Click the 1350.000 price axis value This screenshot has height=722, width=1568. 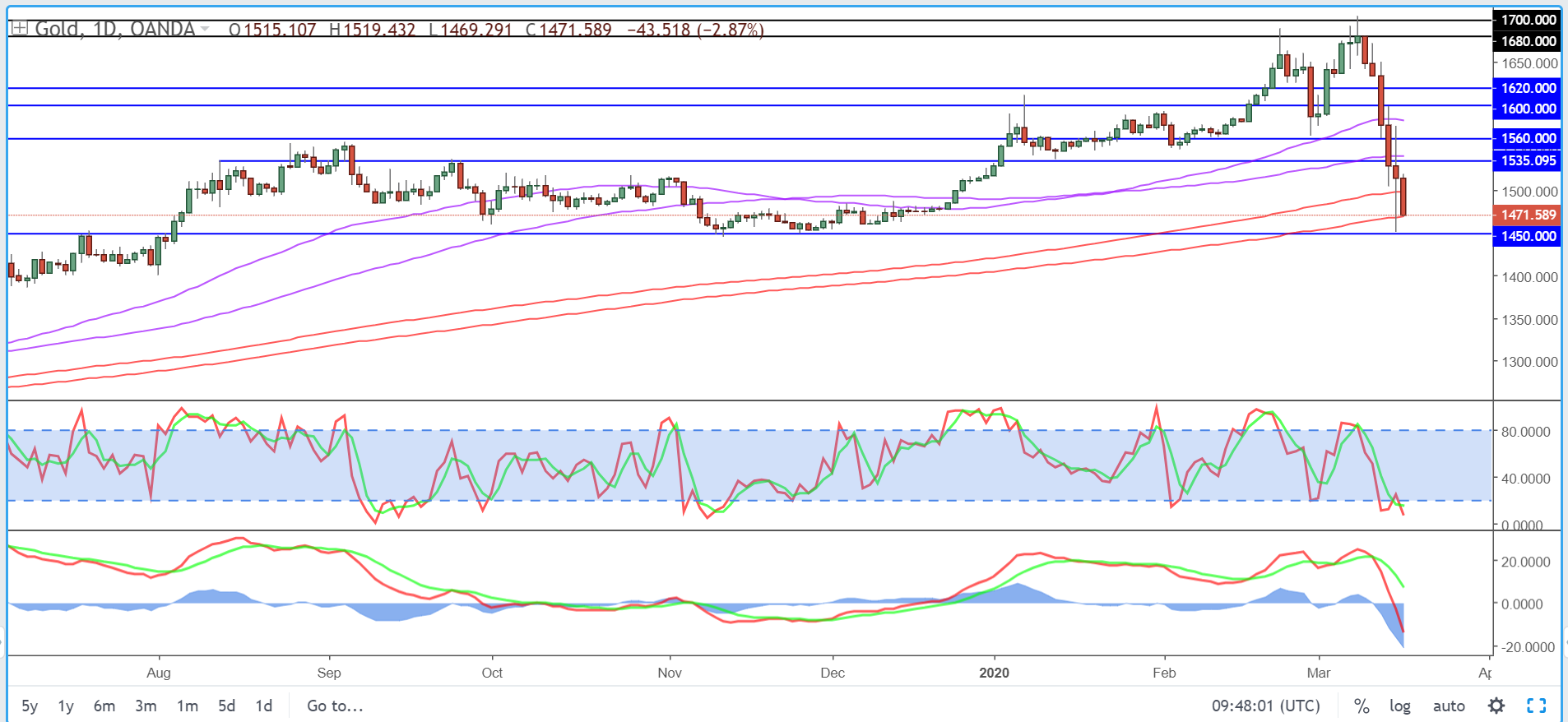click(1529, 320)
